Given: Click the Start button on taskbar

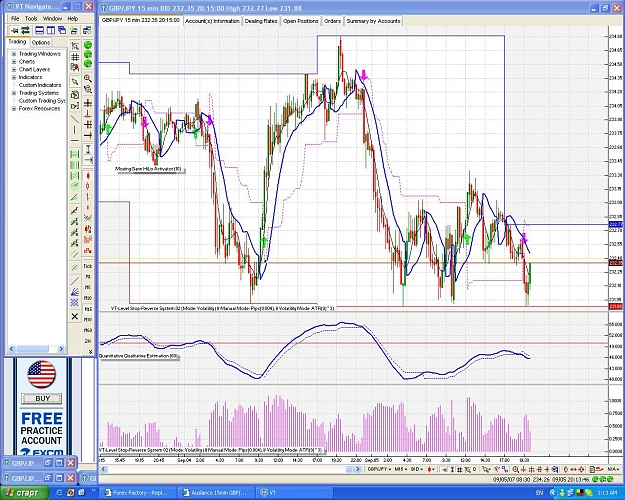Looking at the screenshot, I should click(25, 493).
